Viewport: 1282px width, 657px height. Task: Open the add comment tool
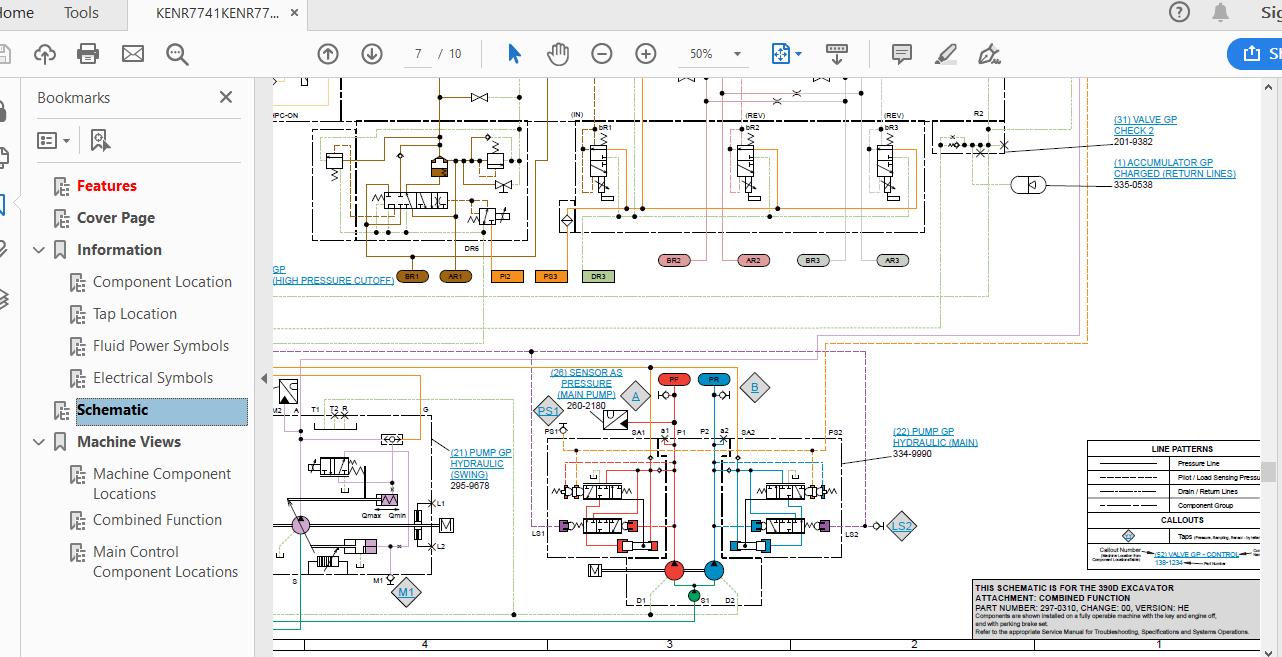901,54
